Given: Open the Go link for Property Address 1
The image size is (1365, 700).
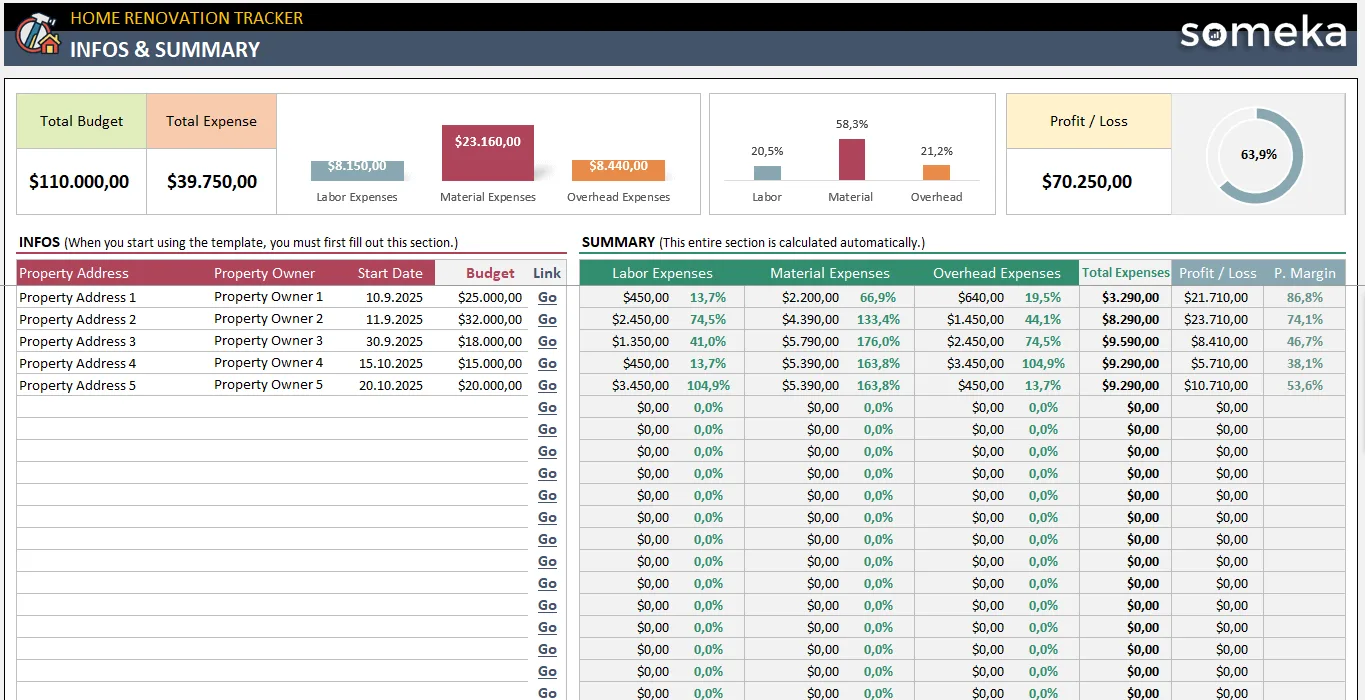Looking at the screenshot, I should pos(547,297).
